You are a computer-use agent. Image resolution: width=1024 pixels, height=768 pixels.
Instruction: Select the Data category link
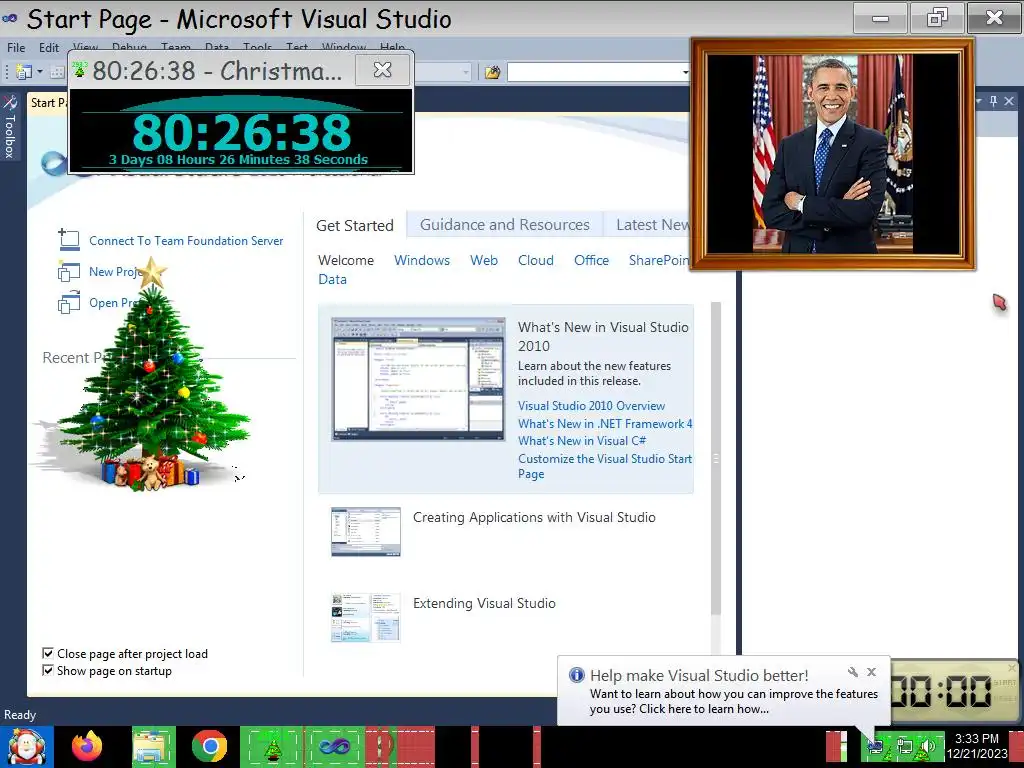coord(332,279)
